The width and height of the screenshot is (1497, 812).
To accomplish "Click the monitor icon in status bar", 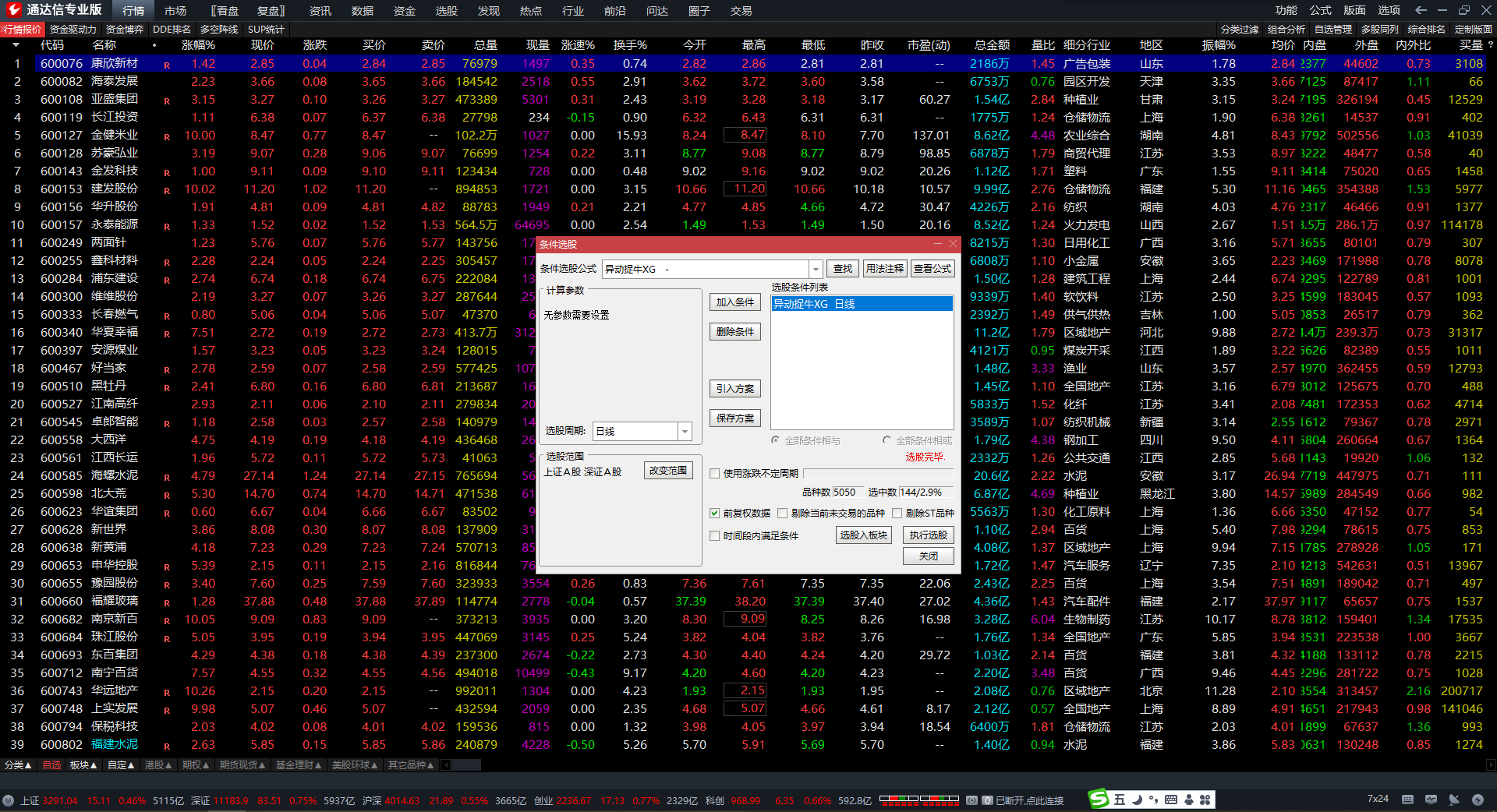I will tap(1431, 800).
